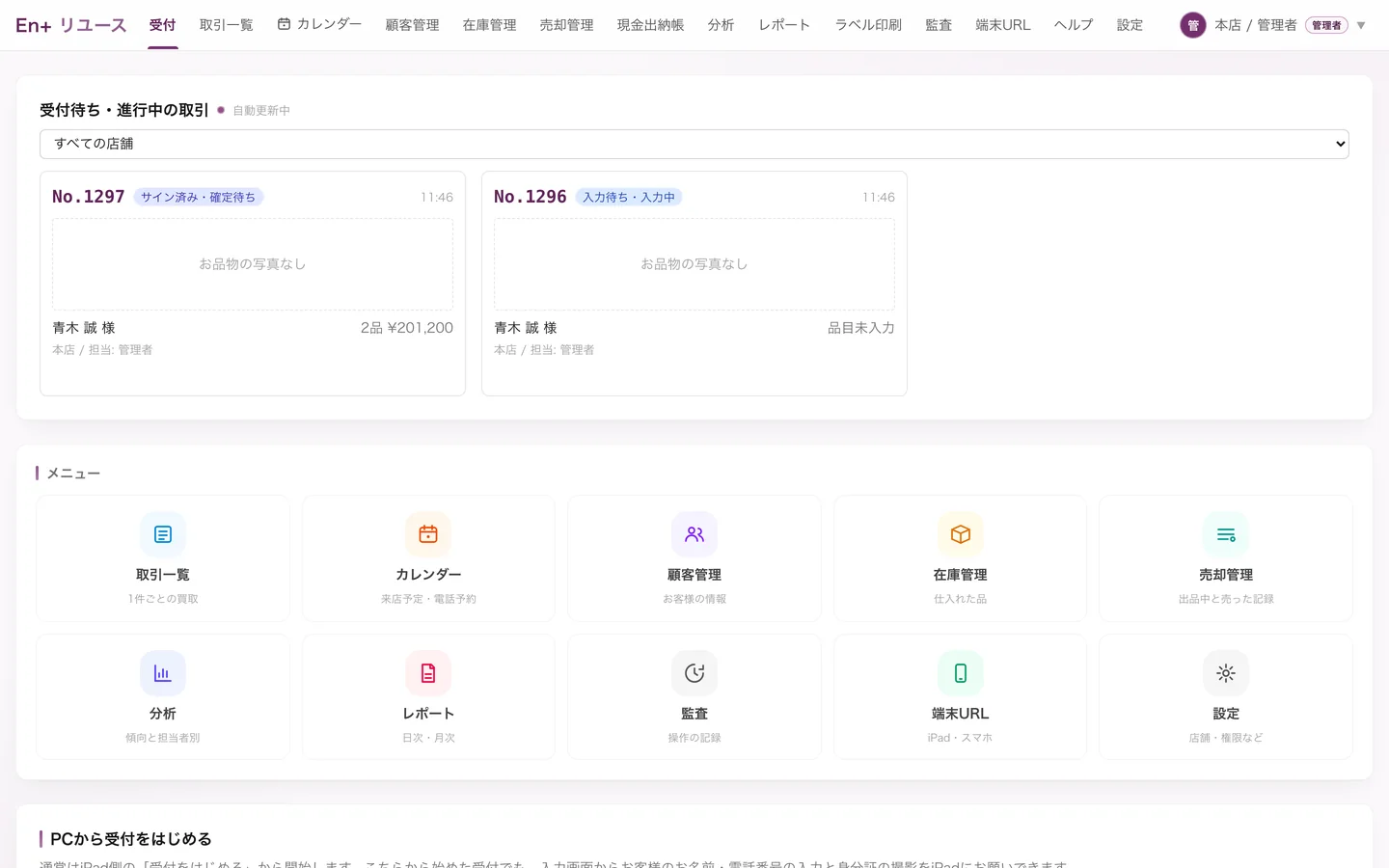The width and height of the screenshot is (1389, 868).
Task: Open the 分析 bar chart icon
Action: 163,673
